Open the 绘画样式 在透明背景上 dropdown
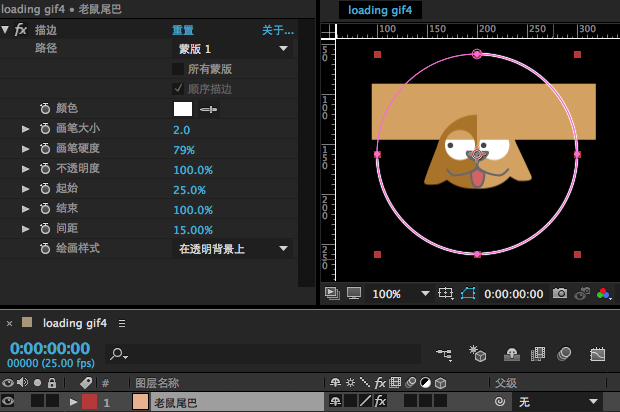Image resolution: width=620 pixels, height=412 pixels. pyautogui.click(x=233, y=249)
